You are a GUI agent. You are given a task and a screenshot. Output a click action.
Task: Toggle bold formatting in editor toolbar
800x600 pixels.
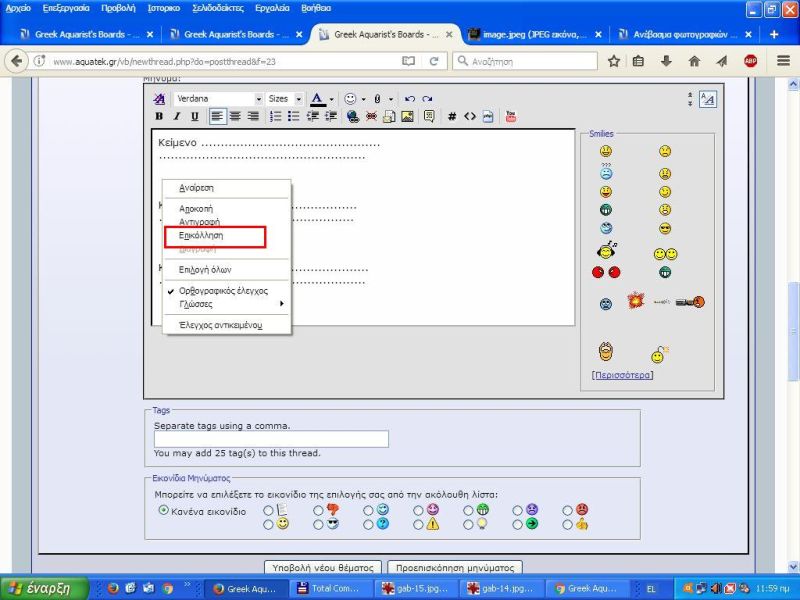pos(160,116)
